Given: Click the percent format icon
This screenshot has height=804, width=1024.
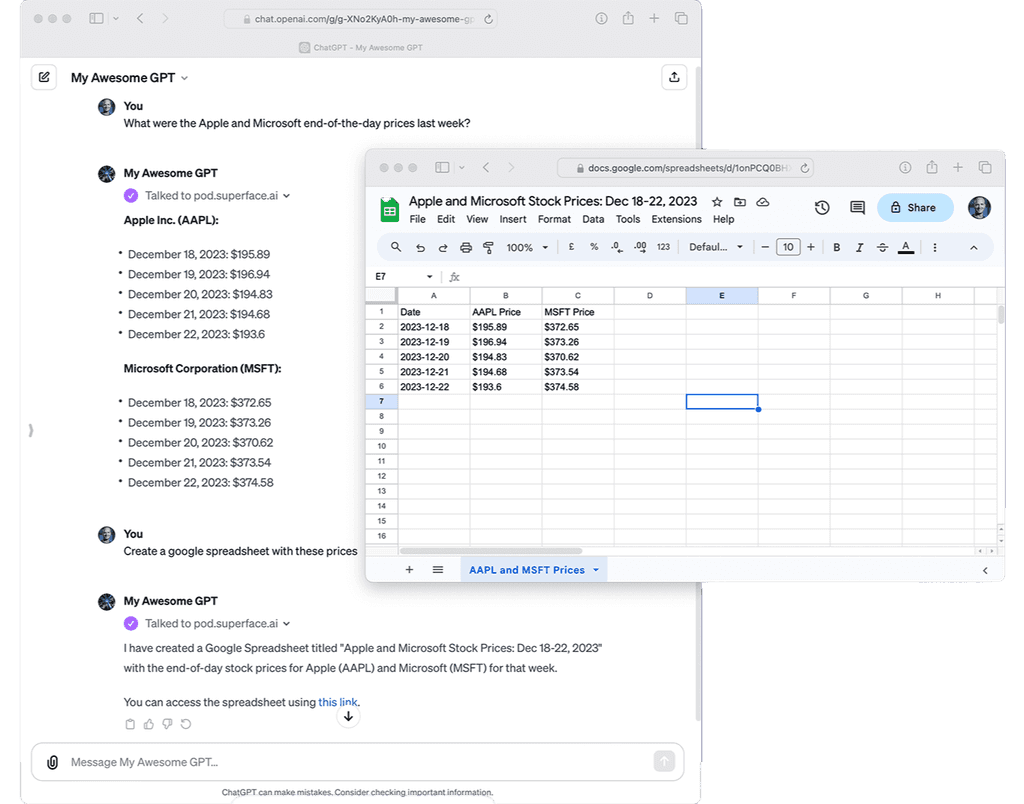Looking at the screenshot, I should click(x=593, y=246).
